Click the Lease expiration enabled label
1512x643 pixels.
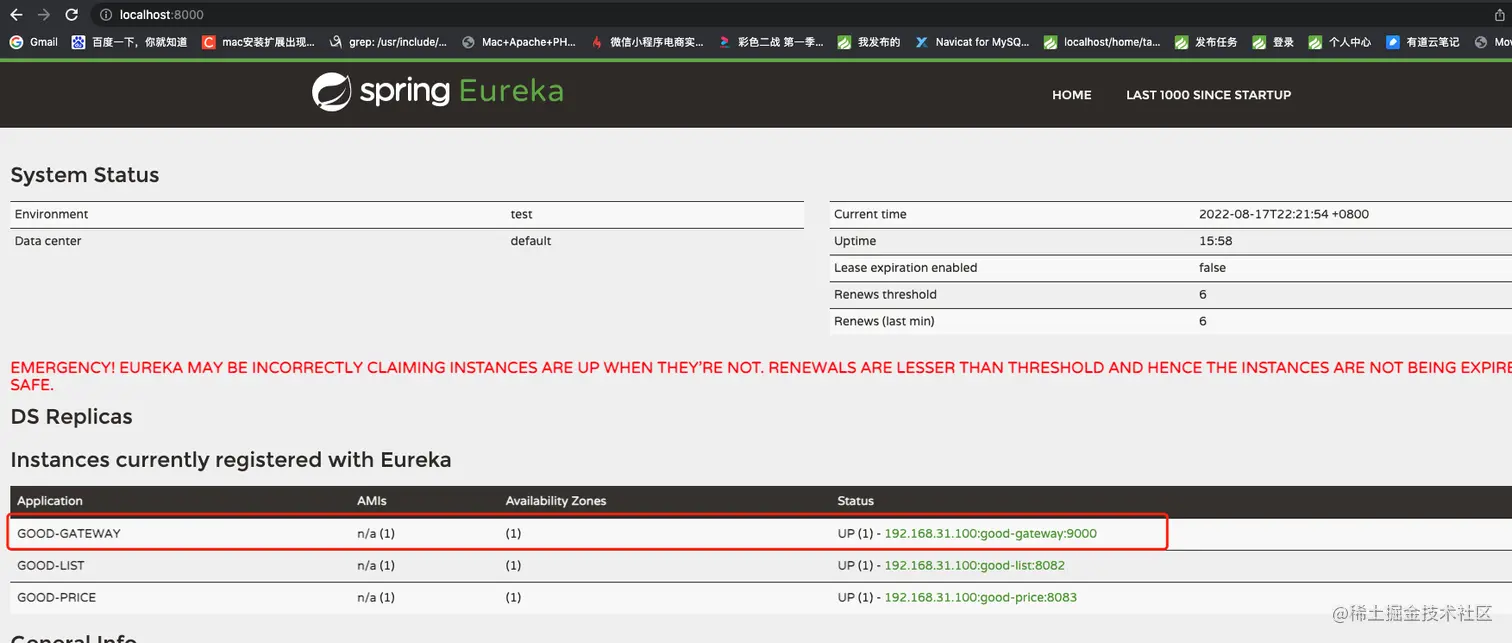[905, 268]
